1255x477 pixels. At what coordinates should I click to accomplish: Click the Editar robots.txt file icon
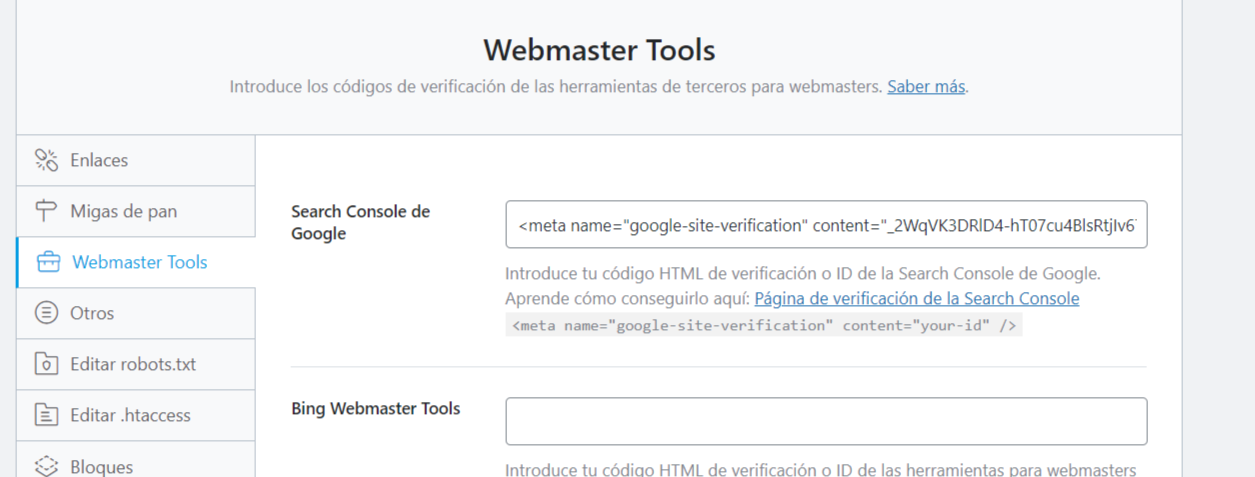point(47,364)
